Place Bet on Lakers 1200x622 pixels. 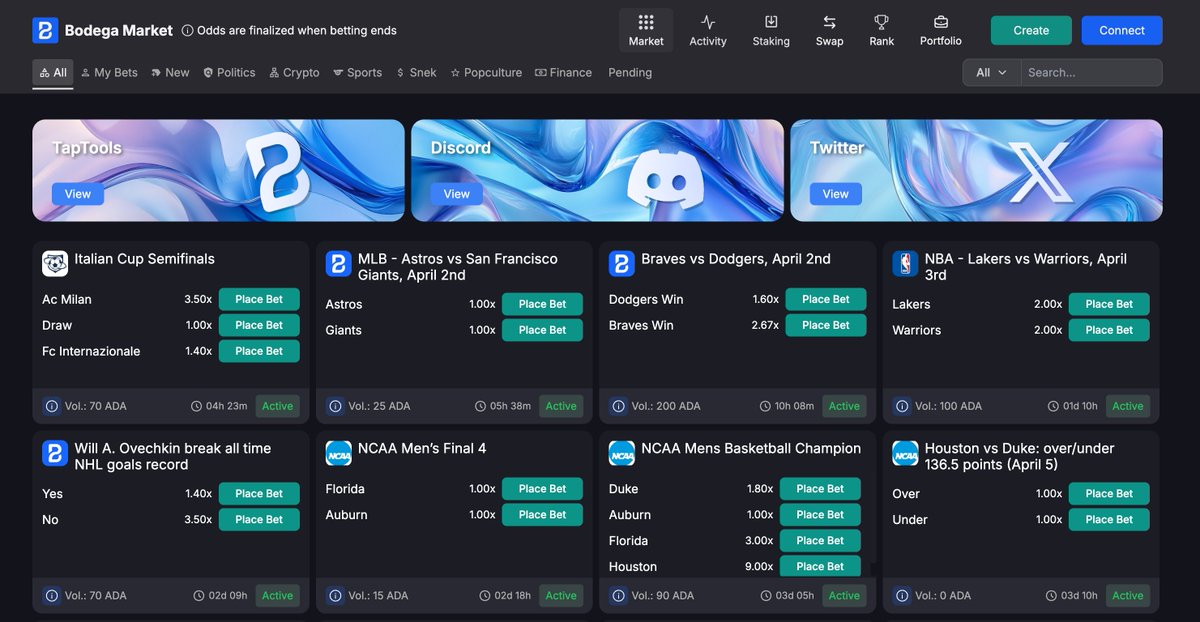click(1110, 304)
